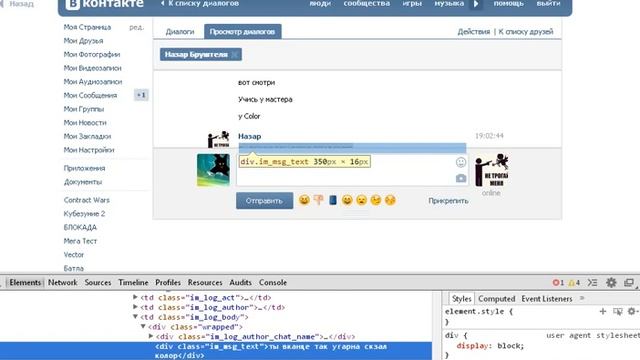Switch to the Network tab in DevTools
This screenshot has width=640, height=360.
(62, 282)
